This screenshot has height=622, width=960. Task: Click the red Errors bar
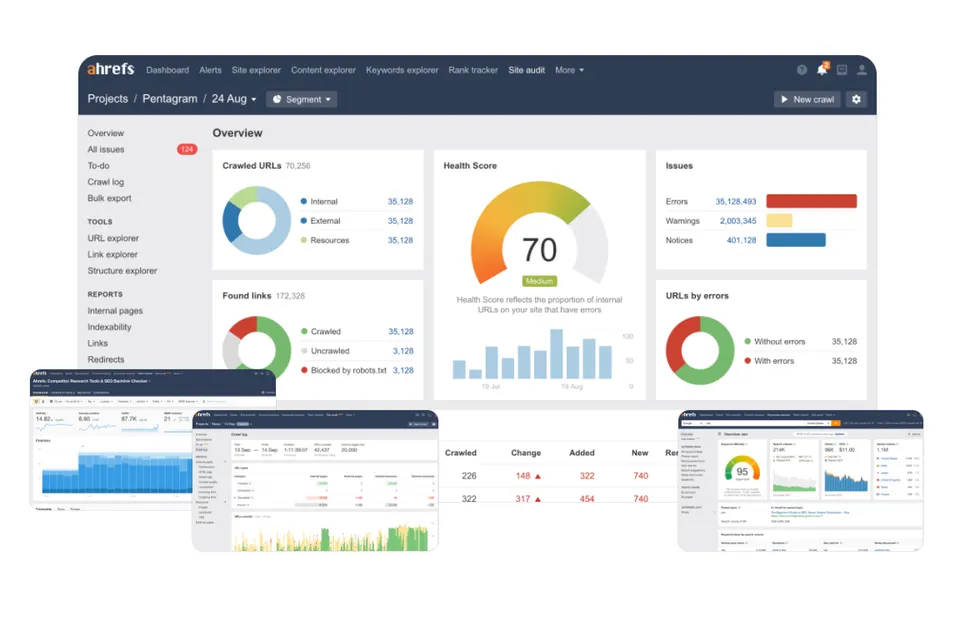click(811, 201)
